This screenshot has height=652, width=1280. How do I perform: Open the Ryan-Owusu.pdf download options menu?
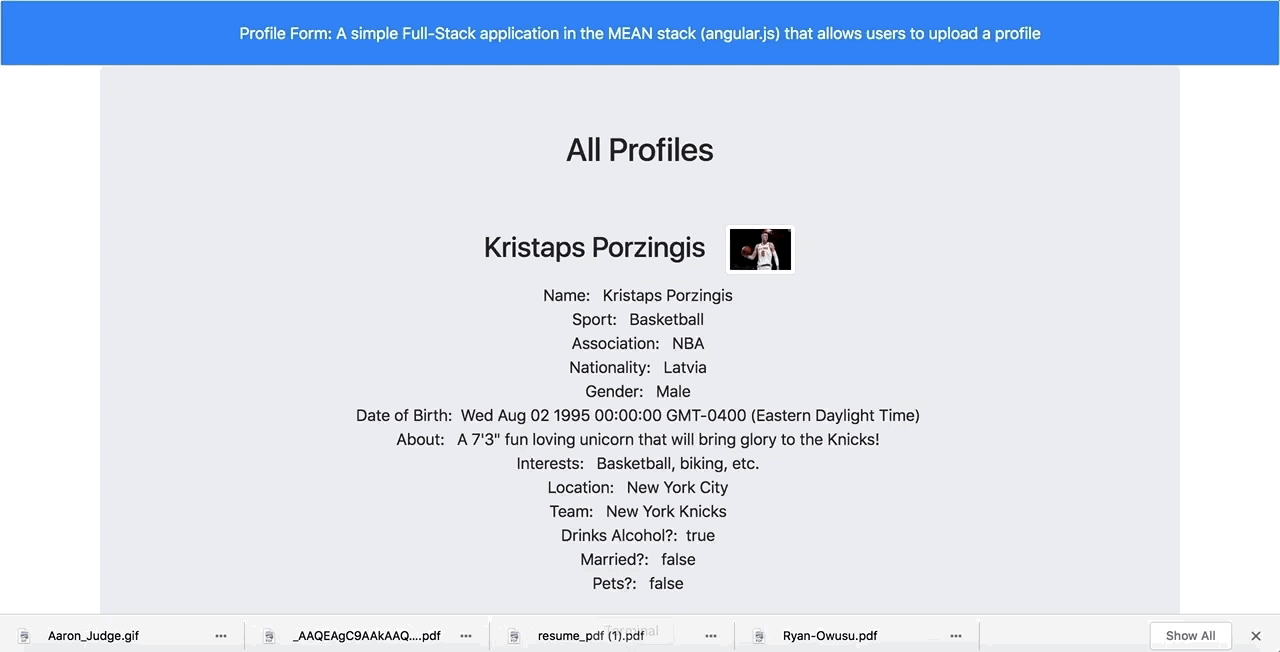[956, 636]
